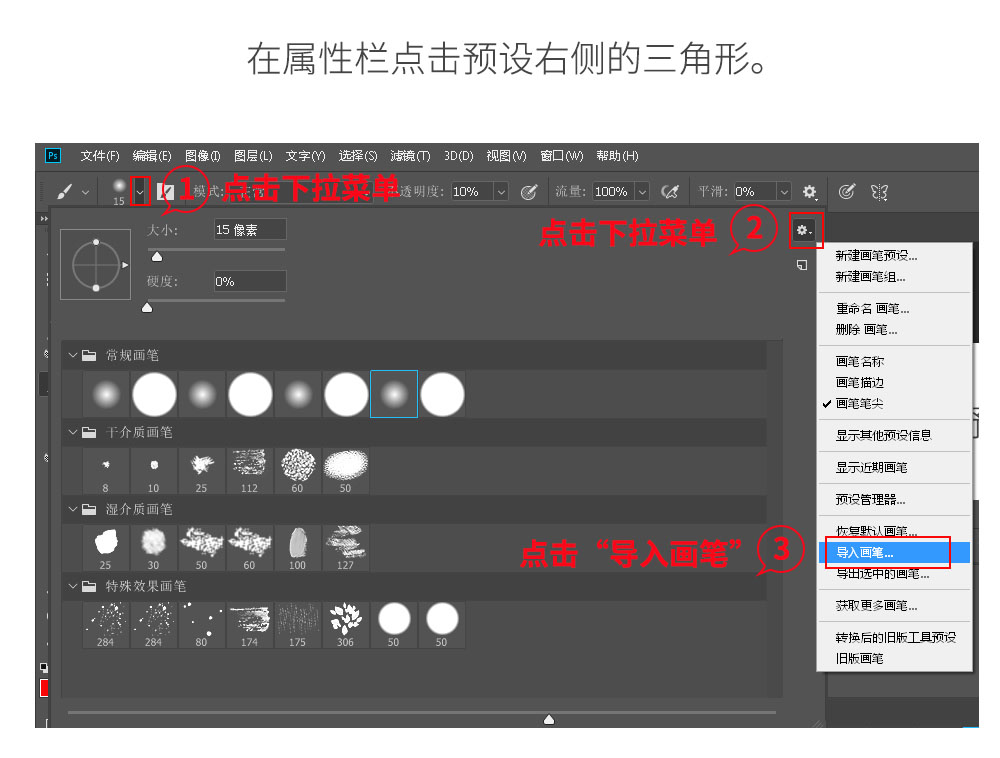Adjust the brush size slider handle
This screenshot has height=758, width=1000.
[x=157, y=256]
